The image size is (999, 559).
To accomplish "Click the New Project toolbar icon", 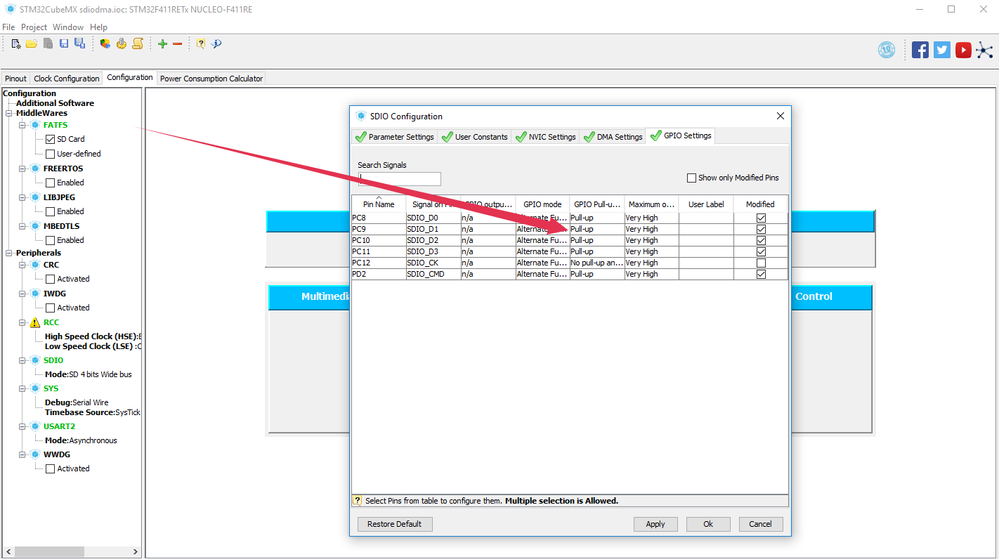I will point(16,44).
